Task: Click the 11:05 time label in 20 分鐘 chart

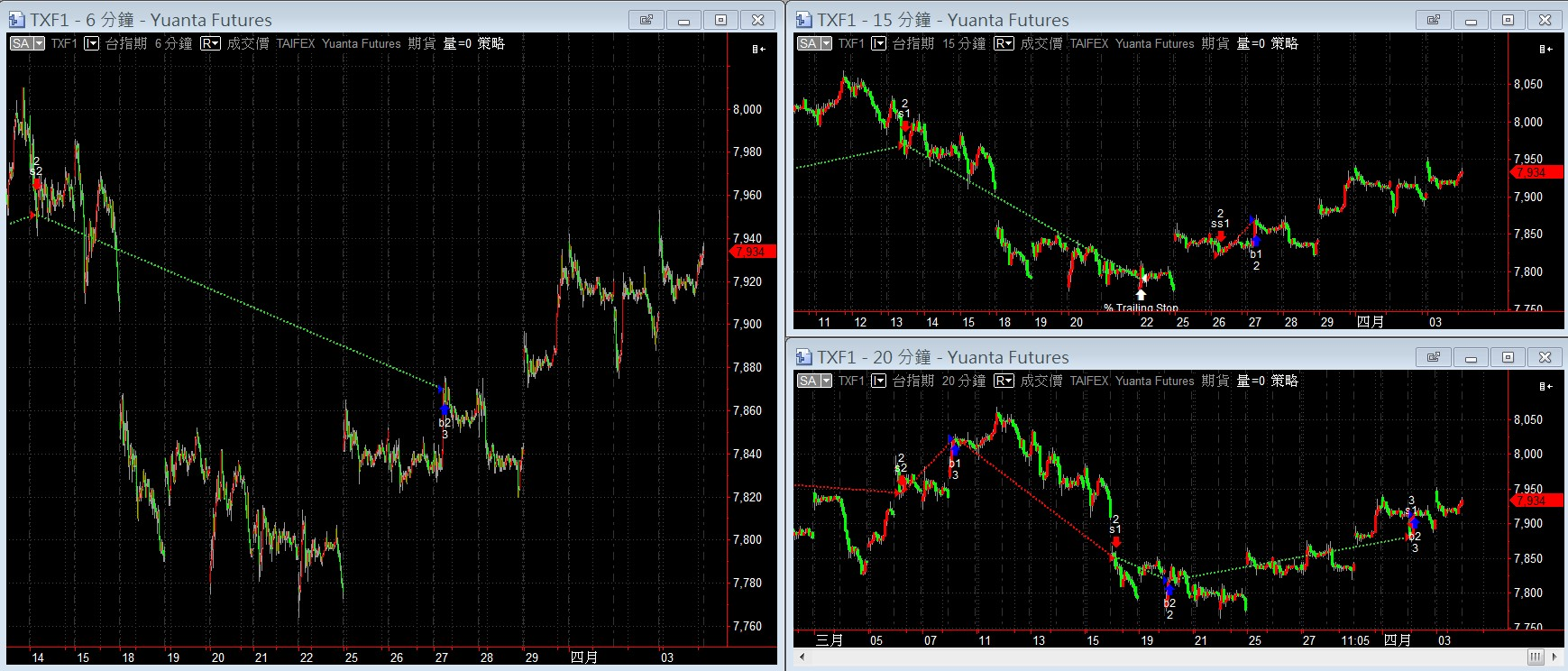Action: point(1354,640)
